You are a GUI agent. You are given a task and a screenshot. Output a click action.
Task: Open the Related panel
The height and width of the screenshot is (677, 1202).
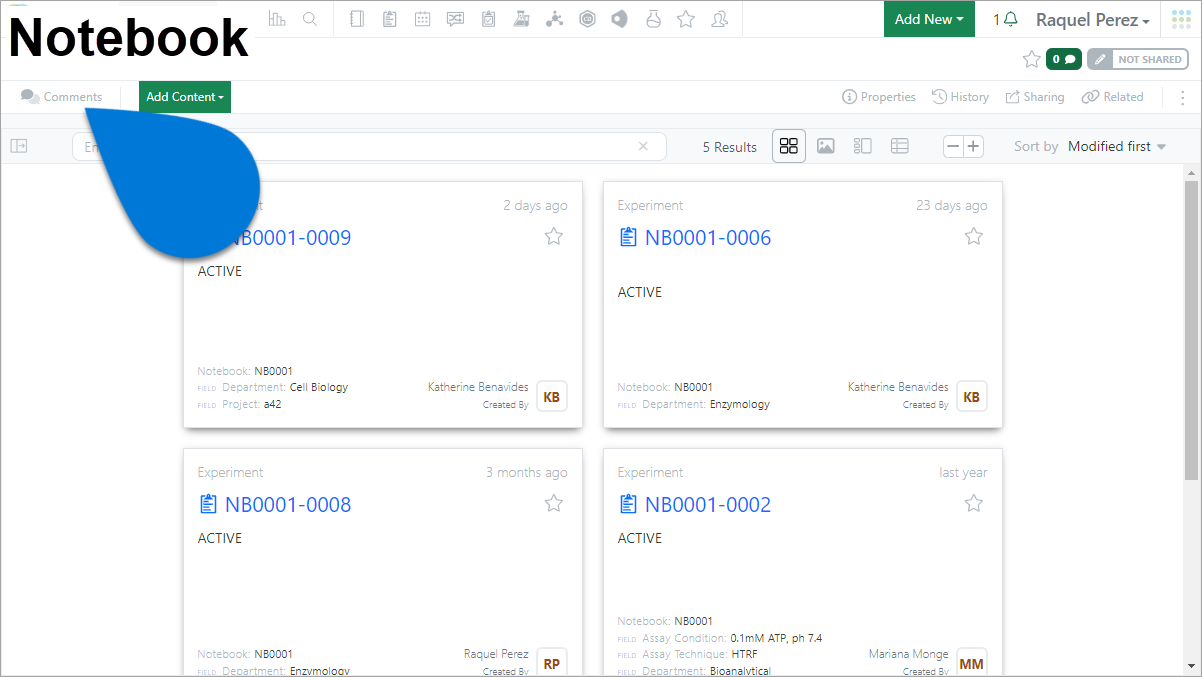click(x=1112, y=97)
